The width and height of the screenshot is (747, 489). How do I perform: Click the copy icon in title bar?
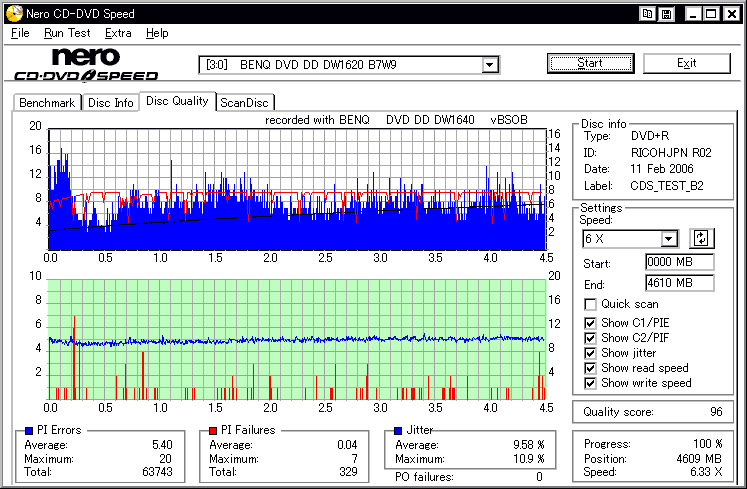point(647,14)
